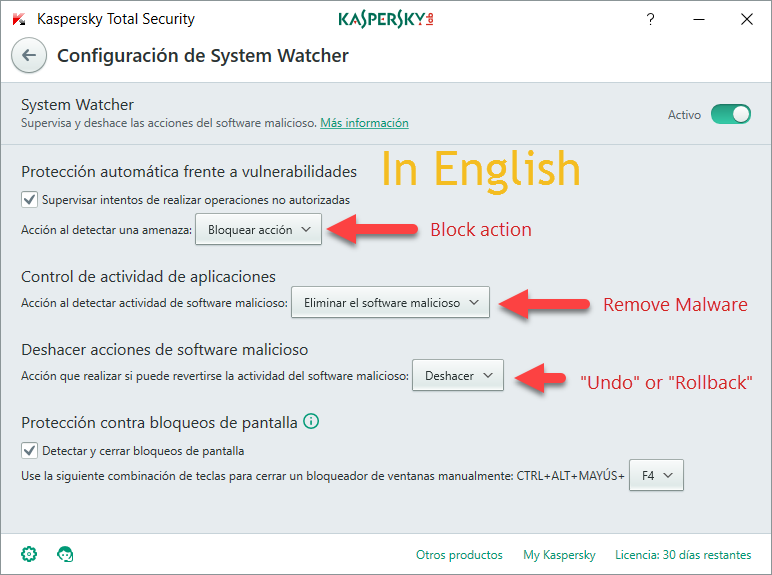772x575 pixels.
Task: Click the help question mark icon
Action: coord(650,19)
